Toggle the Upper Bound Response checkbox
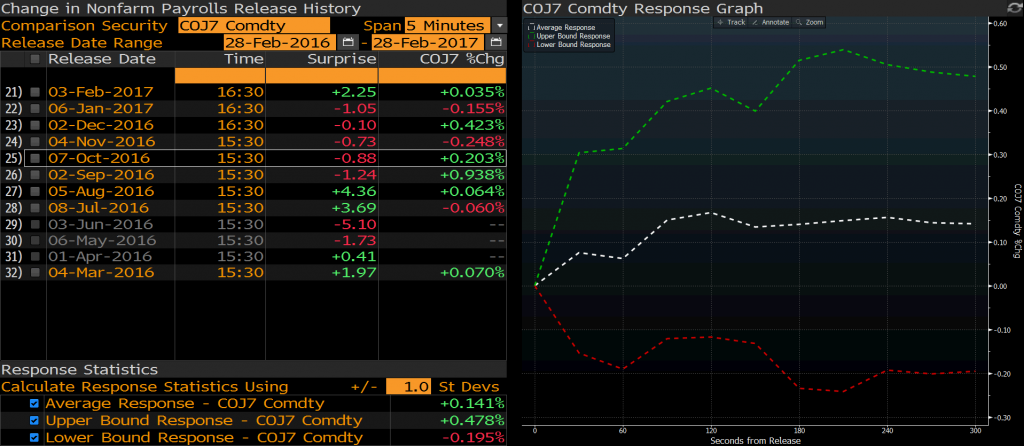This screenshot has height=446, width=1024. [34, 421]
